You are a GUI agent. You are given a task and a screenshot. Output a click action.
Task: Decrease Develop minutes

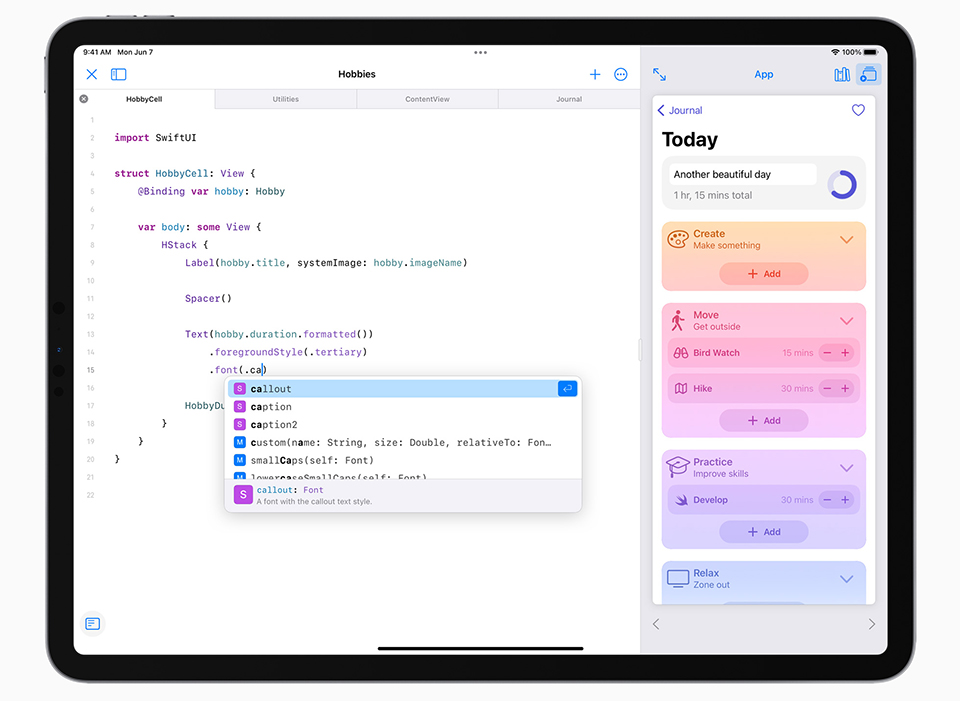[x=828, y=500]
